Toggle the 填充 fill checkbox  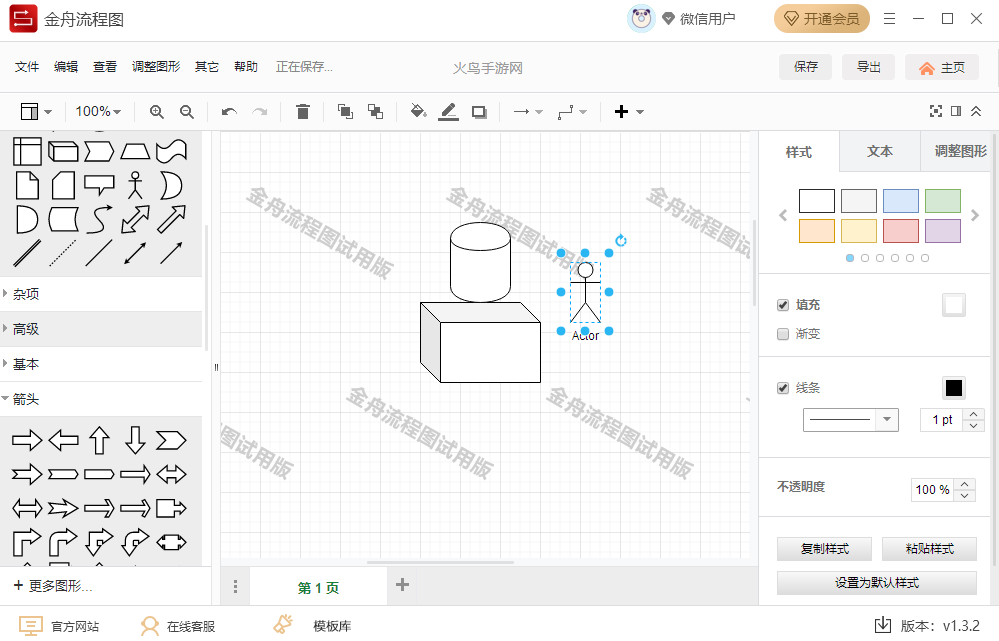point(783,305)
